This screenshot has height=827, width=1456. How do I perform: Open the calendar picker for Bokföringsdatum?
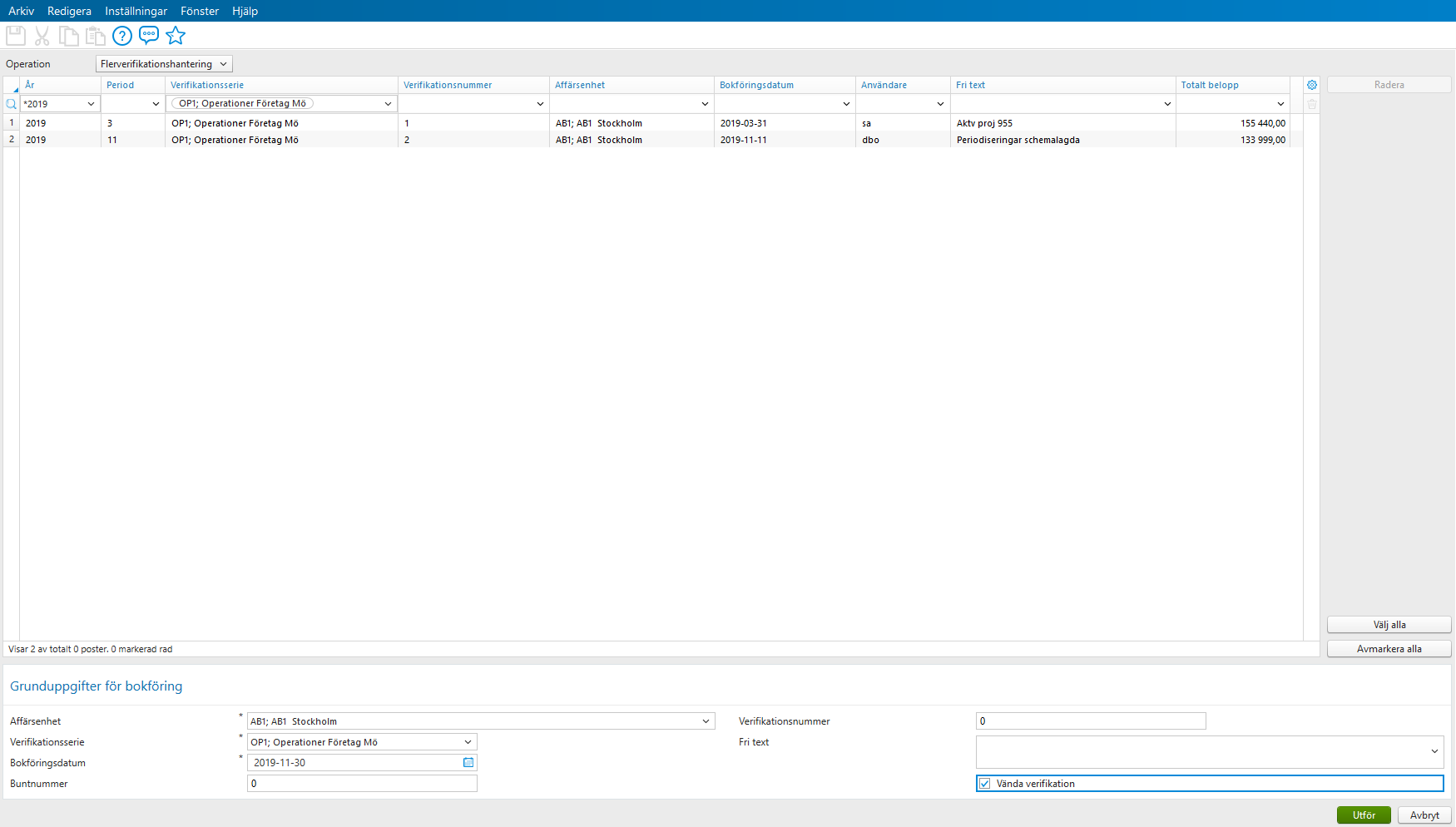click(x=468, y=762)
